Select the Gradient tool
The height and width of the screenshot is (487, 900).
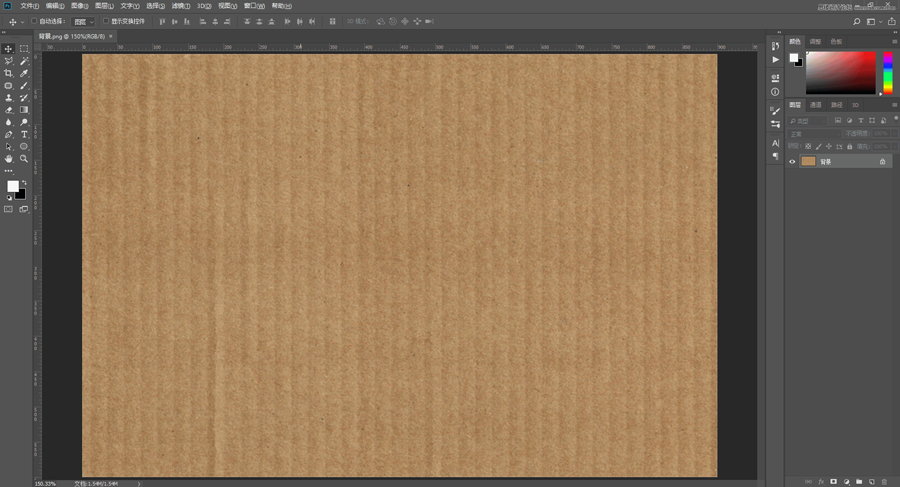pos(24,110)
